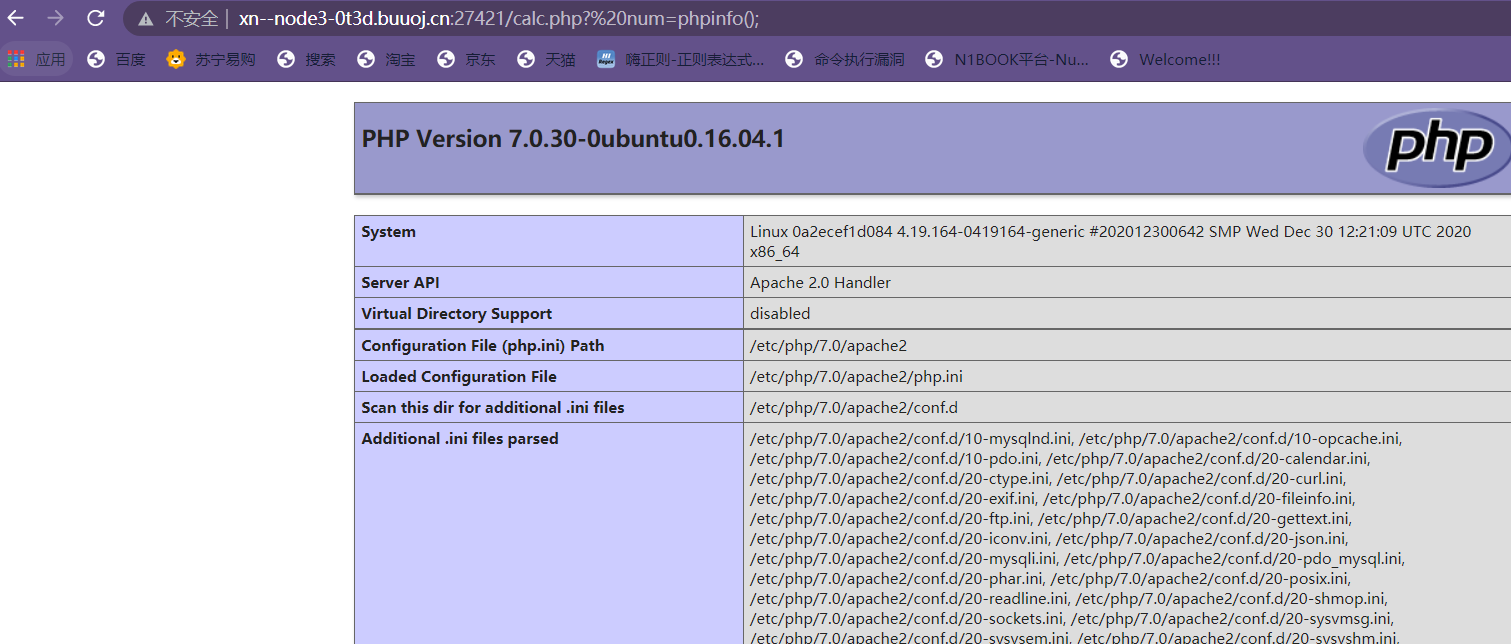
Task: Click the 命令执行漏洞 bookmark globe icon
Action: [794, 60]
